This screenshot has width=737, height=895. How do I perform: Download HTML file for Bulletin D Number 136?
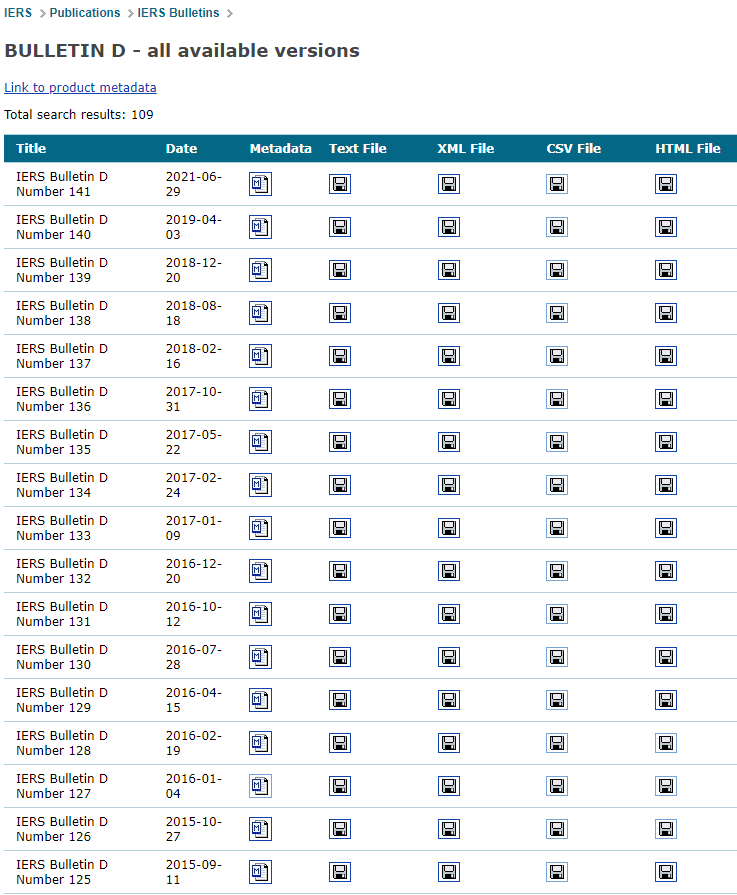tap(666, 399)
